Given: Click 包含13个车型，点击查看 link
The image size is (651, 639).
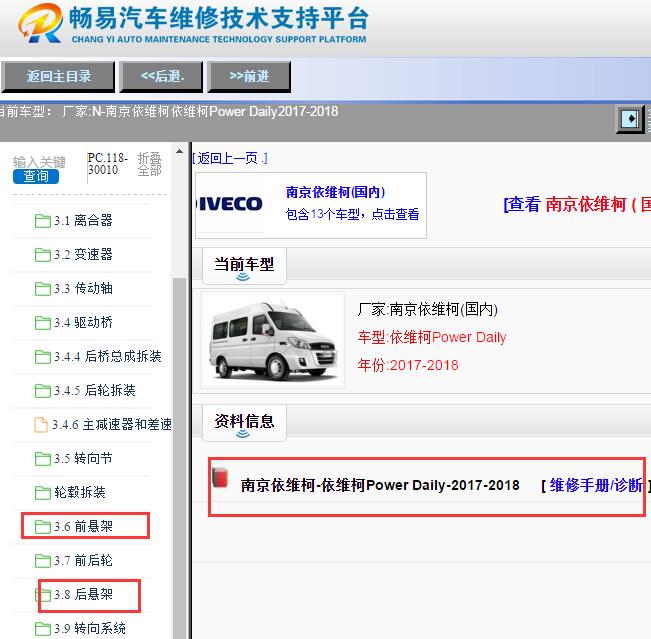Looking at the screenshot, I should point(352,214).
